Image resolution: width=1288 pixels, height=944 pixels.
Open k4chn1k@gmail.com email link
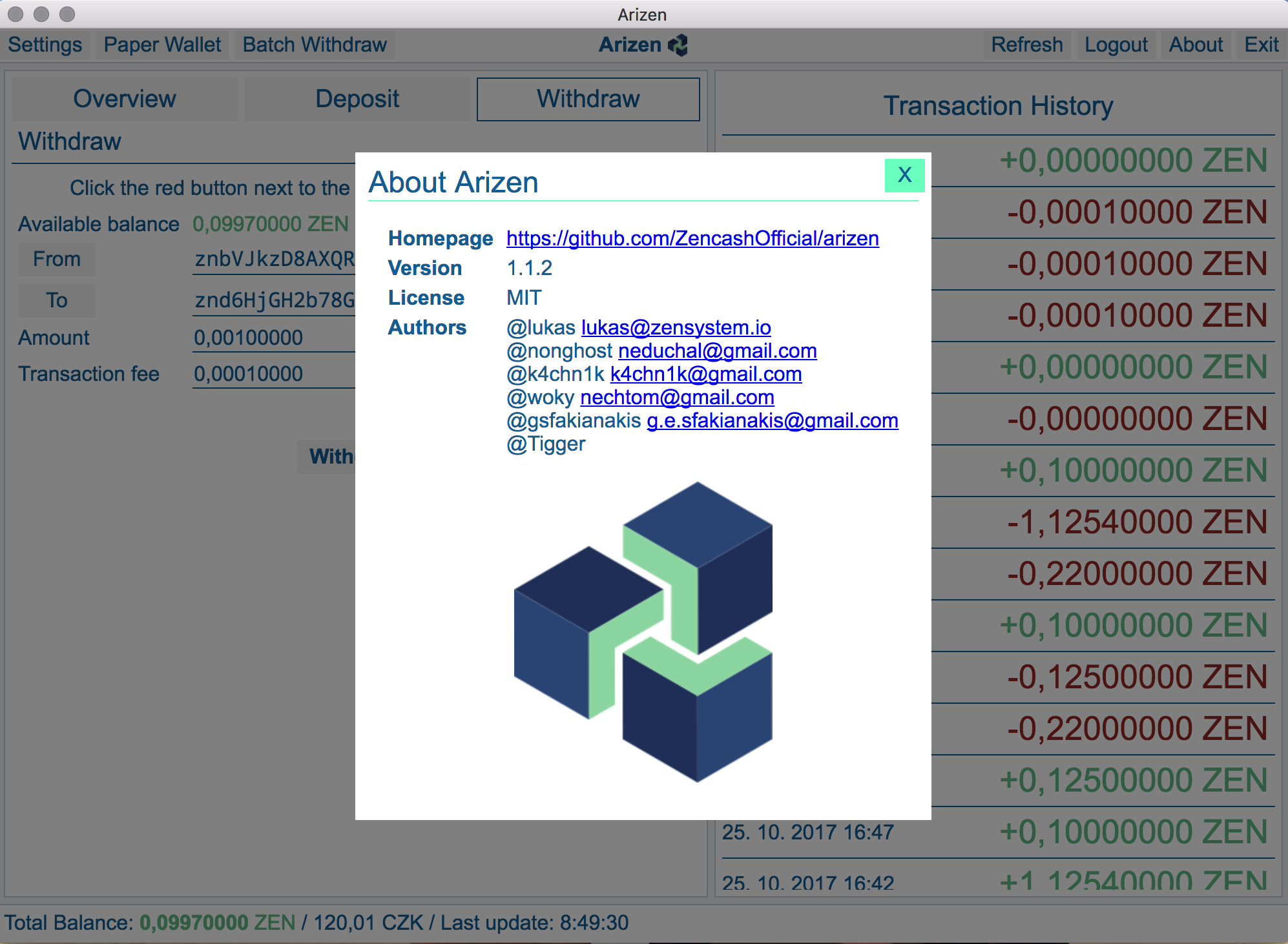pyautogui.click(x=705, y=374)
